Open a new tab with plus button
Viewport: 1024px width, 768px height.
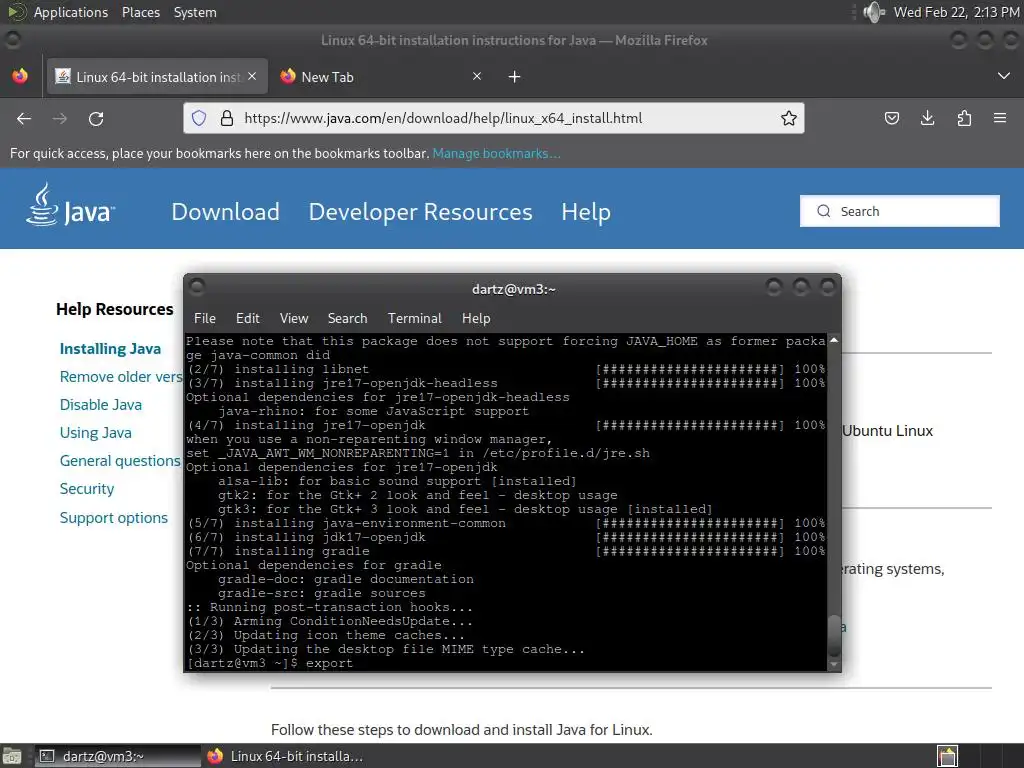coord(515,77)
